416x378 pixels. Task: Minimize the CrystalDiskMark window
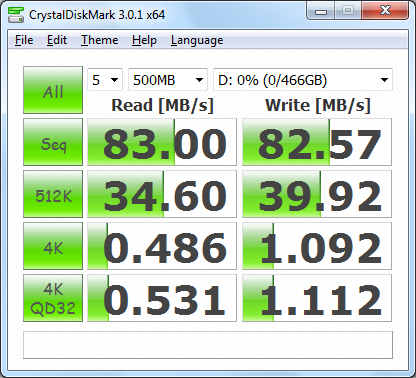coord(321,11)
